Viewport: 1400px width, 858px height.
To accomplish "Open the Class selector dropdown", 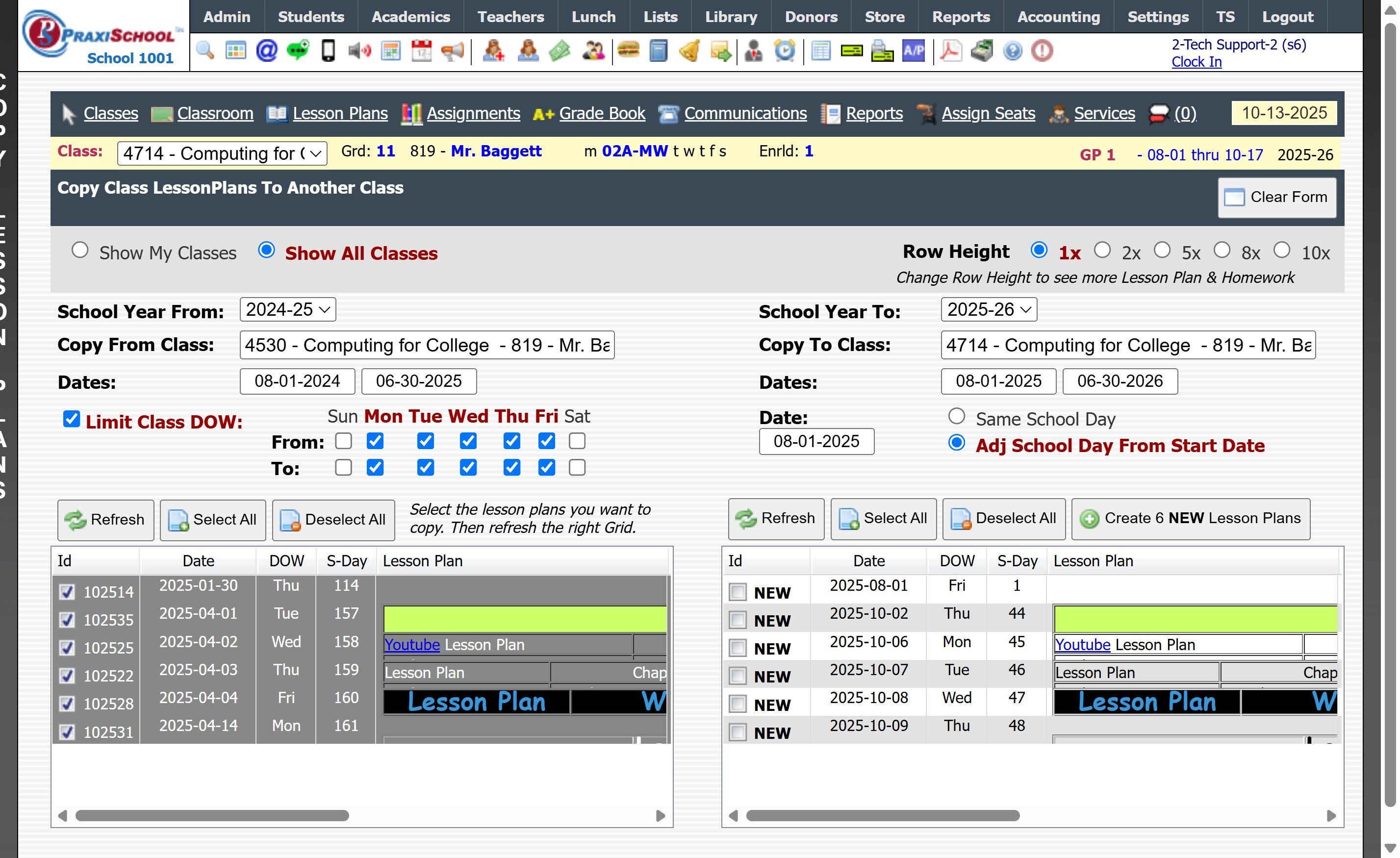I will coord(222,153).
